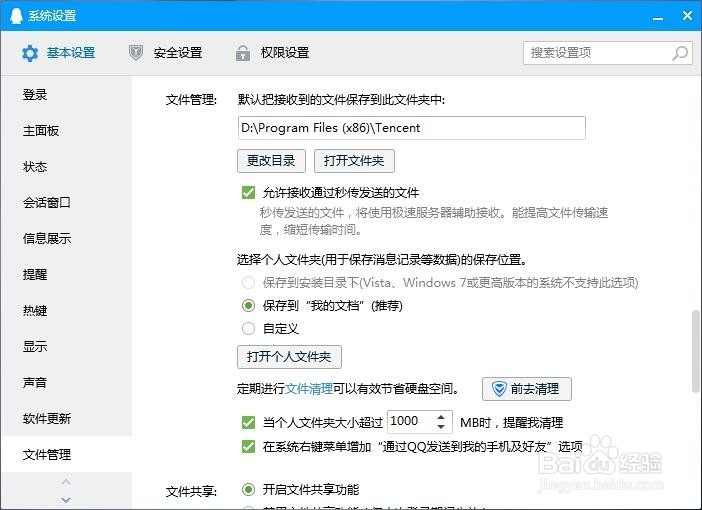Open the 文件清理 hyperlink
The image size is (702, 510).
tap(309, 389)
